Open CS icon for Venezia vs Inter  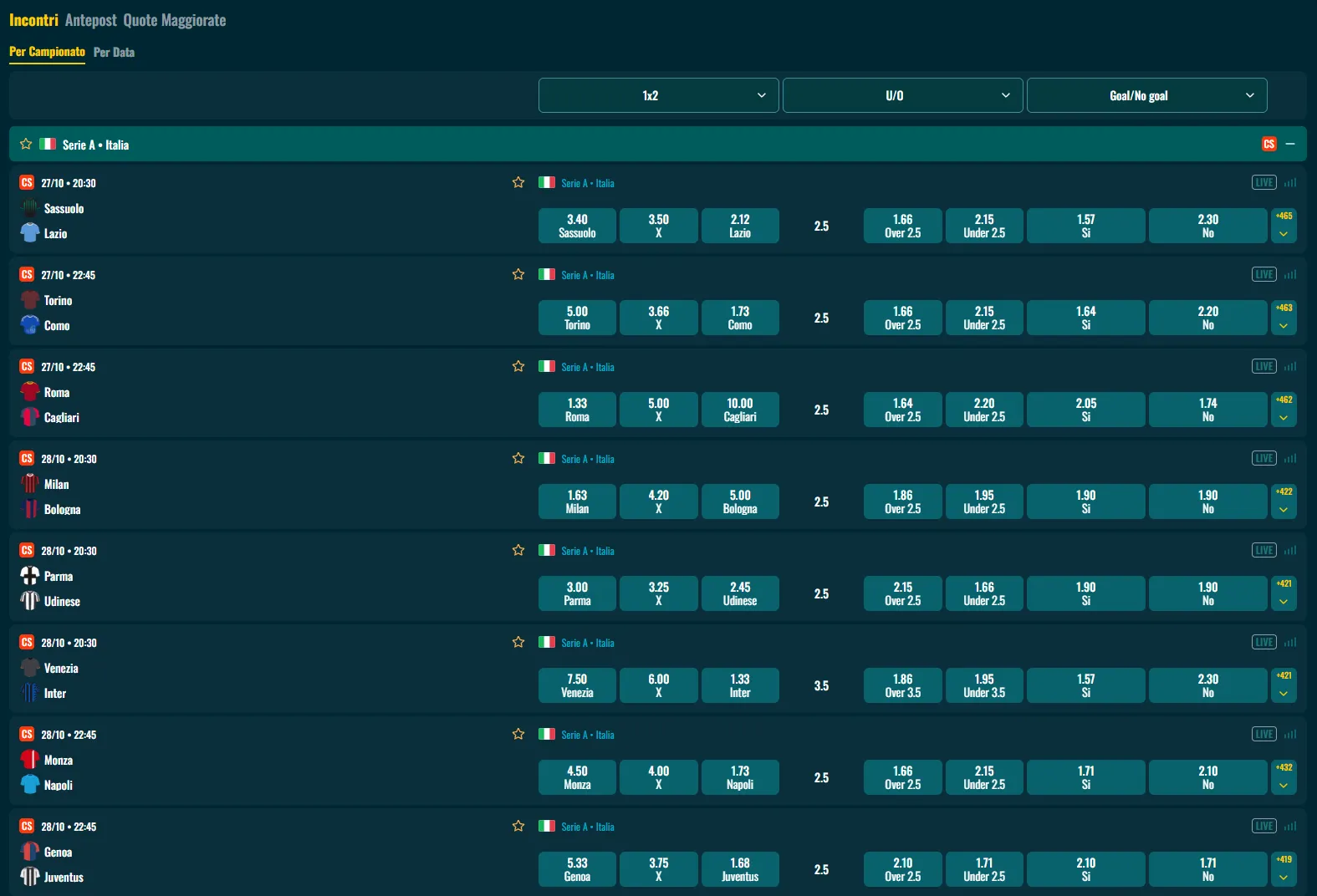27,642
